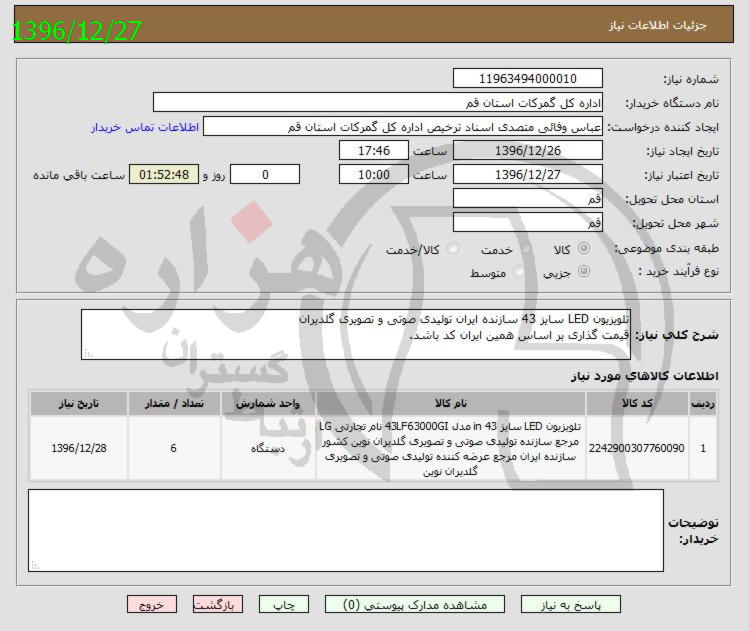749x631 pixels.
Task: Click need date cell 1396/12/28
Action: point(79,448)
